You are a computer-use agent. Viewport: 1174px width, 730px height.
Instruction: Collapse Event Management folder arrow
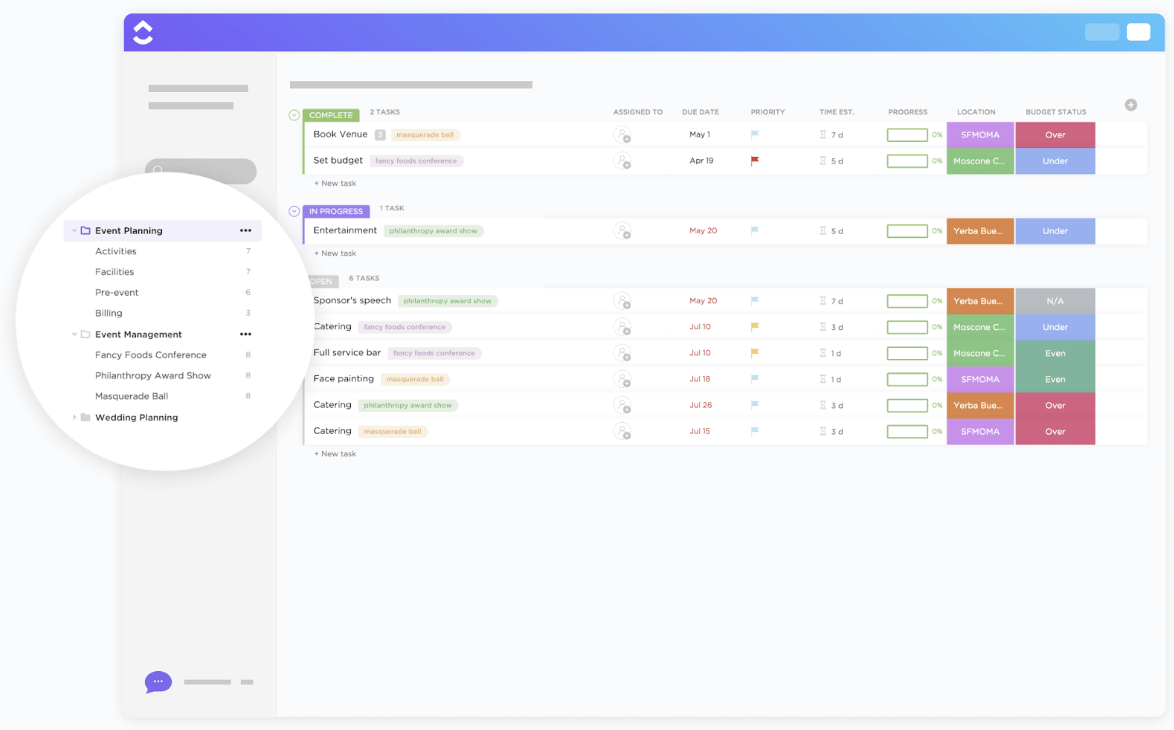coord(74,334)
